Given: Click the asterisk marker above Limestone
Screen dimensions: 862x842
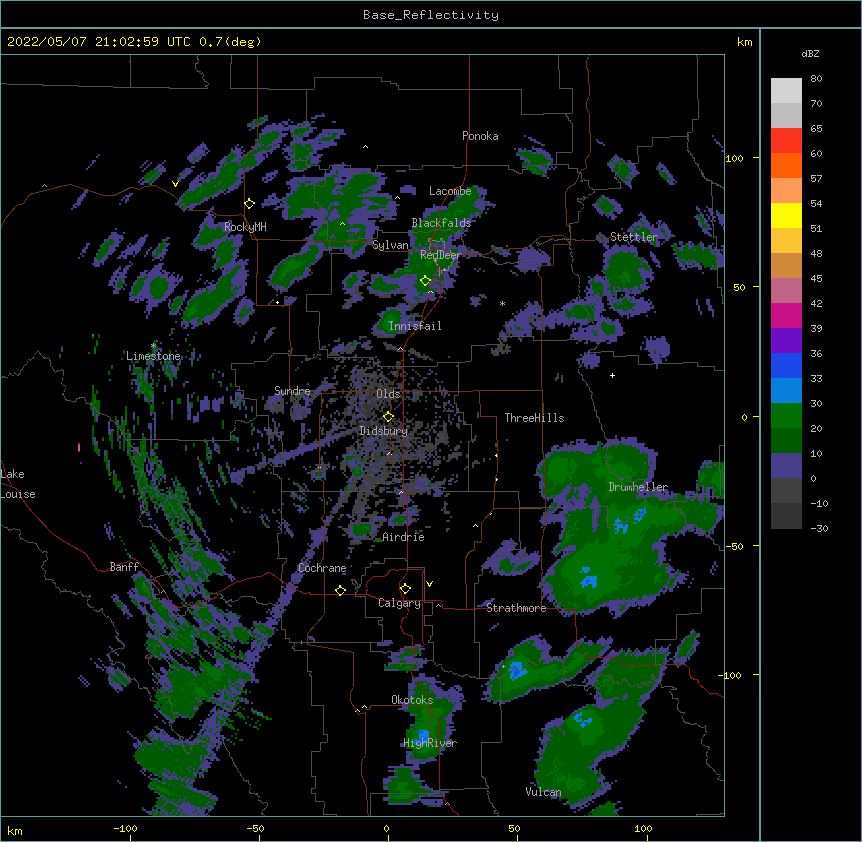Looking at the screenshot, I should point(153,346).
